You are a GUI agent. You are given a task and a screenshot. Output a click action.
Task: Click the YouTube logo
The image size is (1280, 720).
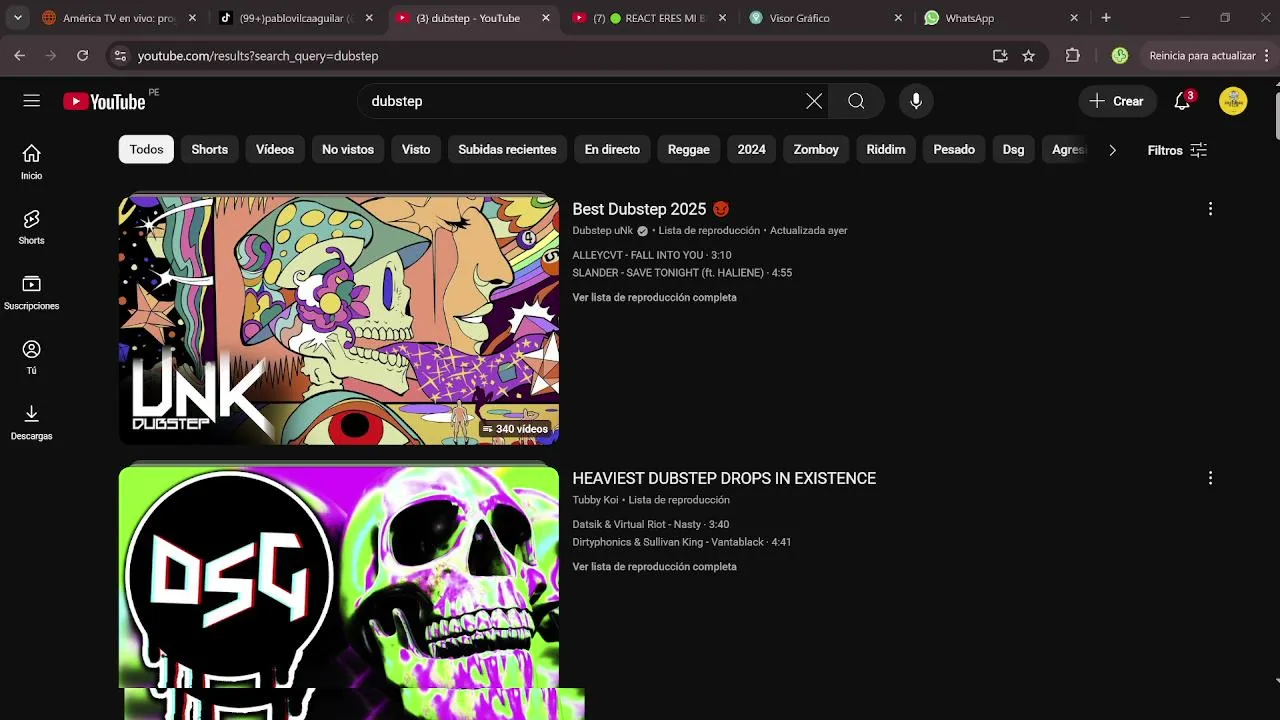(x=104, y=101)
